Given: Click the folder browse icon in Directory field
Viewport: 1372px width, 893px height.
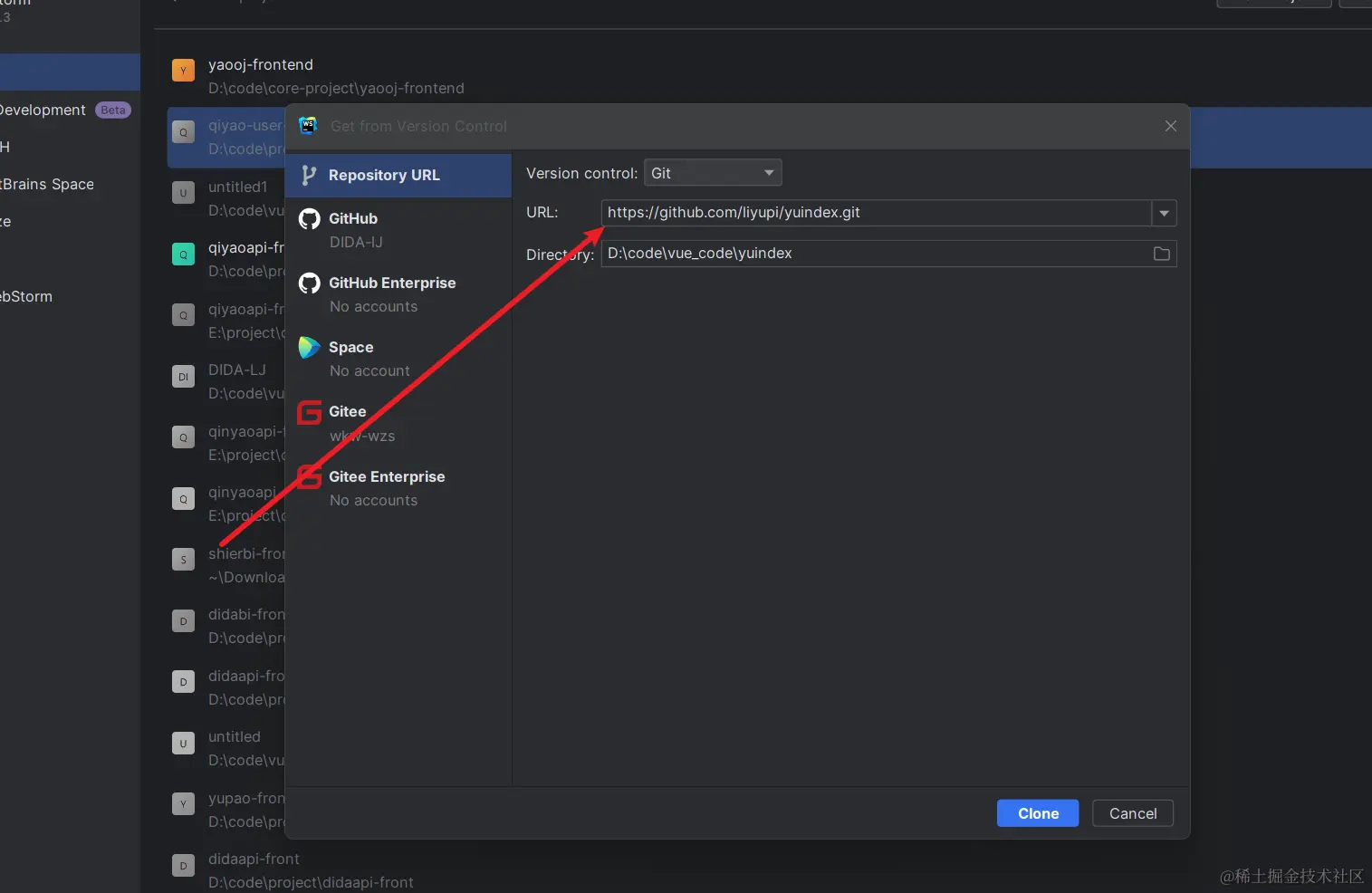Looking at the screenshot, I should pyautogui.click(x=1162, y=254).
